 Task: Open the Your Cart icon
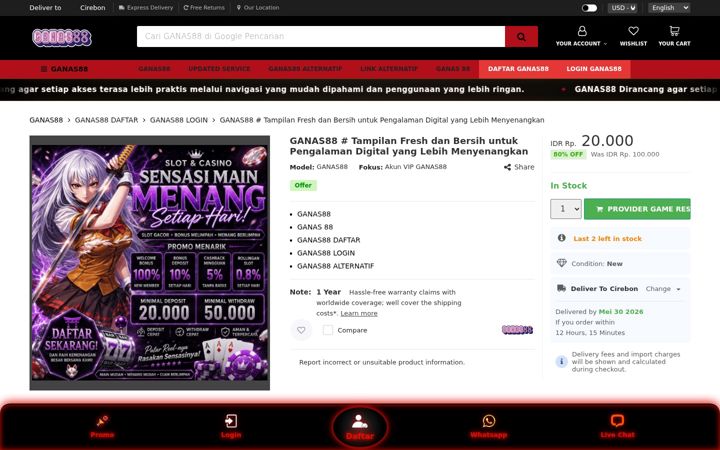pos(674,31)
